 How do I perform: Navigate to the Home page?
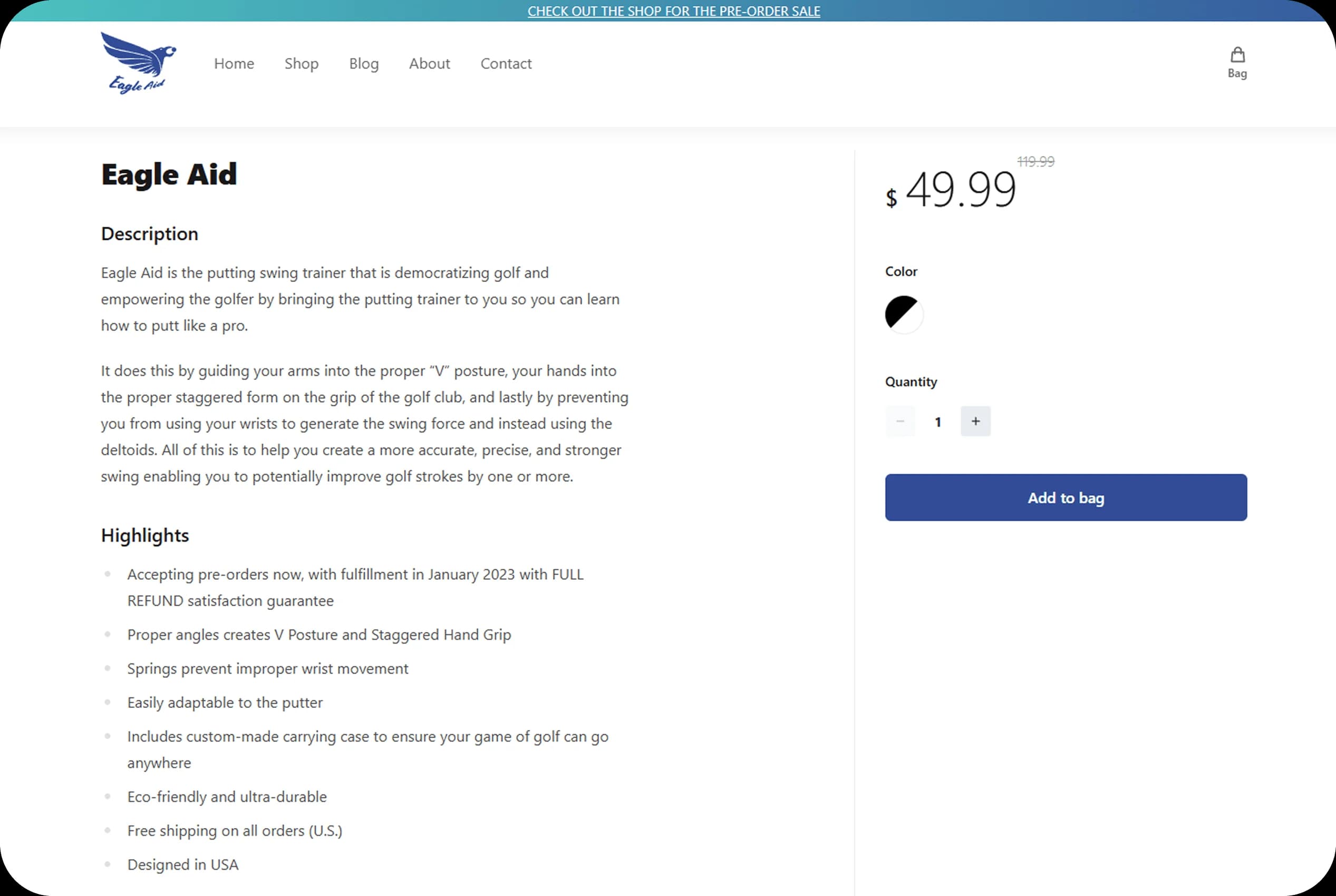[x=234, y=63]
